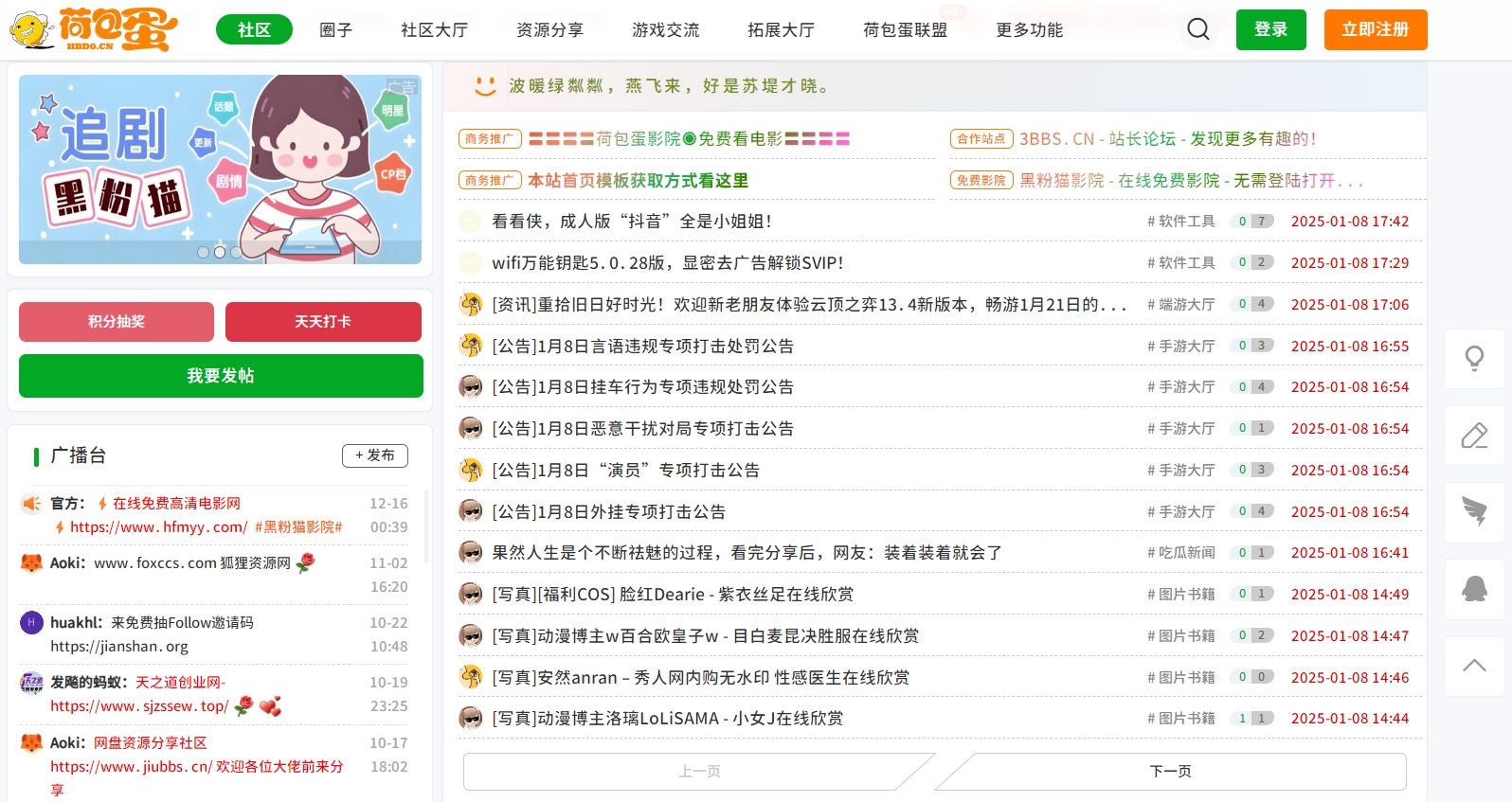Open 黑粉猫影院 free cinema link

[x=1192, y=181]
